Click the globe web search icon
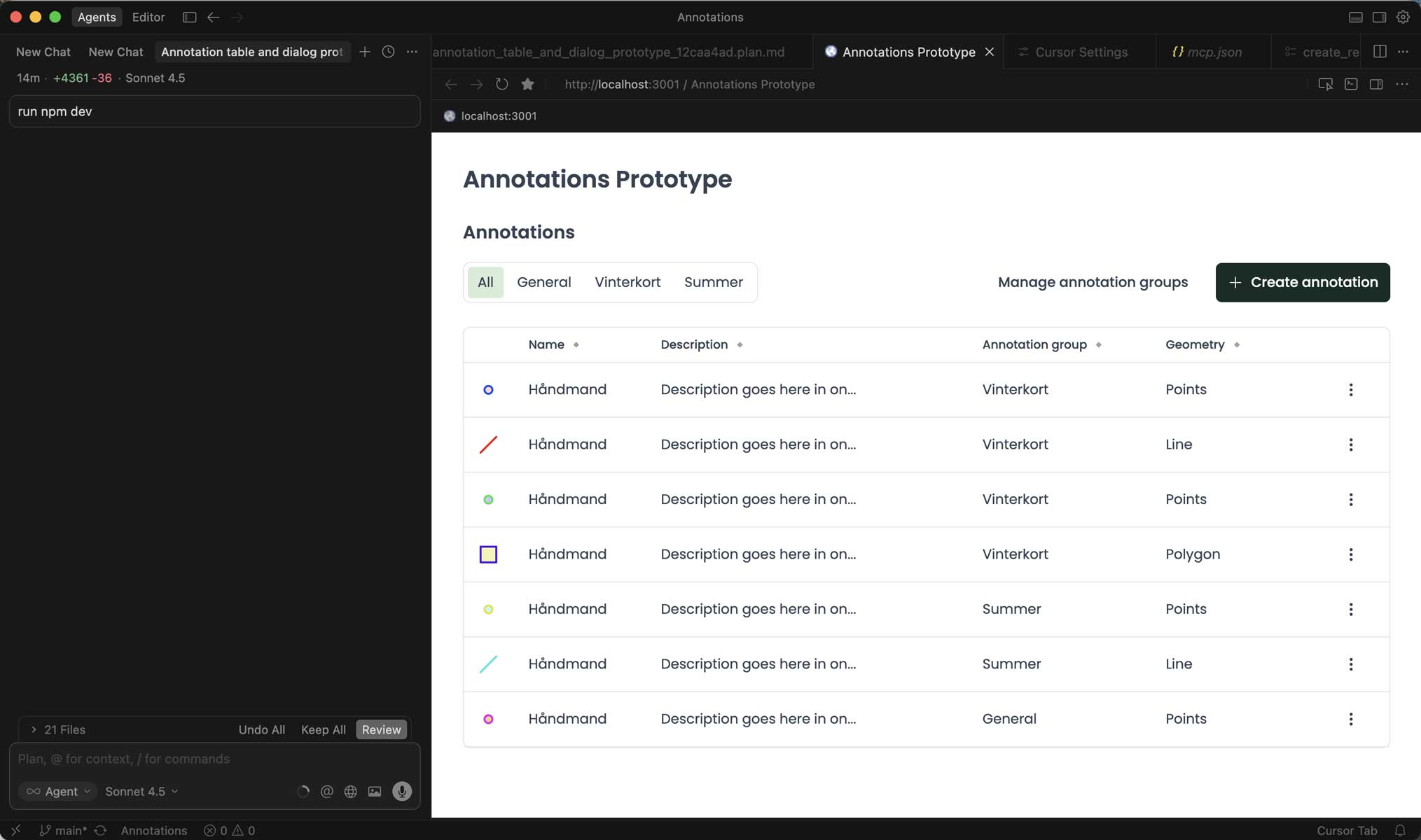Screen dimensions: 1421x840 350,791
